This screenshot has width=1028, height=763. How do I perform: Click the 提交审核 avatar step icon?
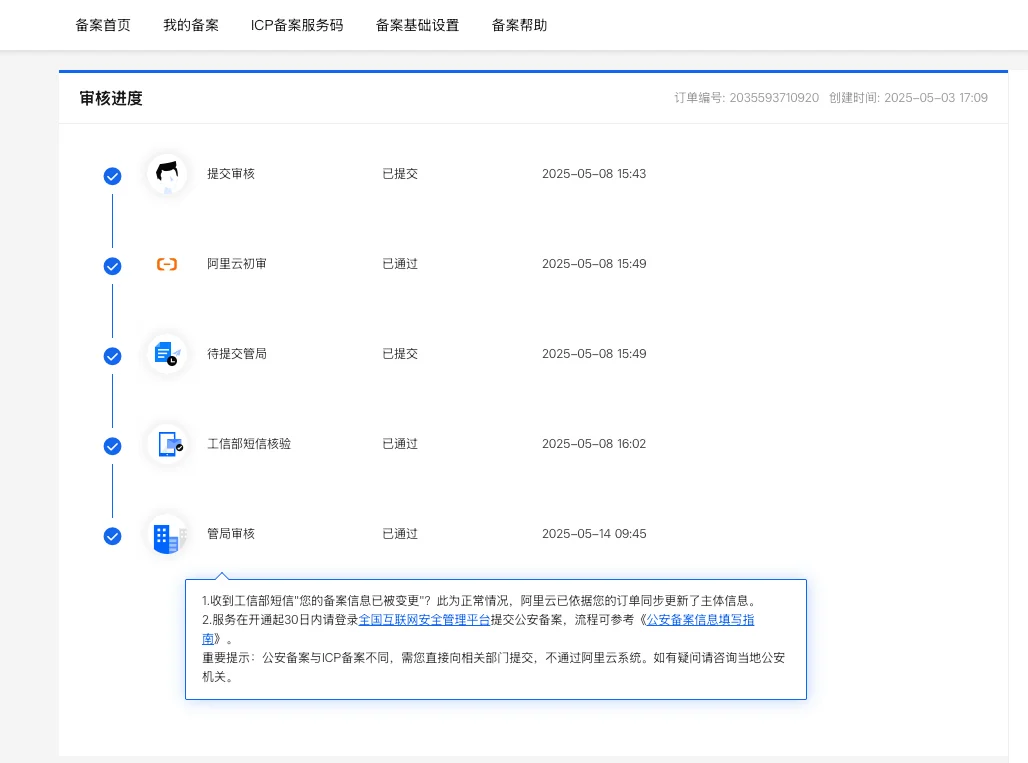(166, 172)
